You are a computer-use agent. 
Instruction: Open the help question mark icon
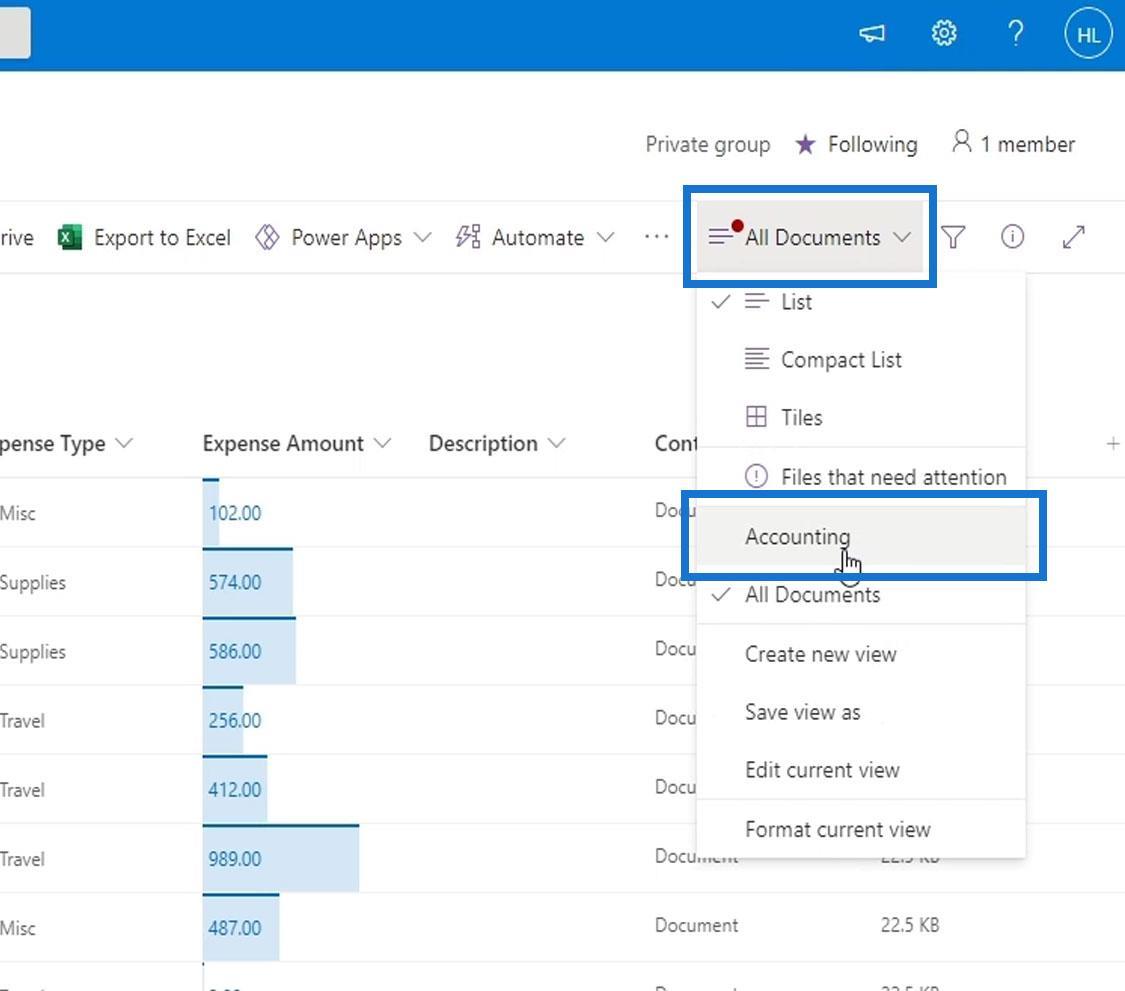1015,33
